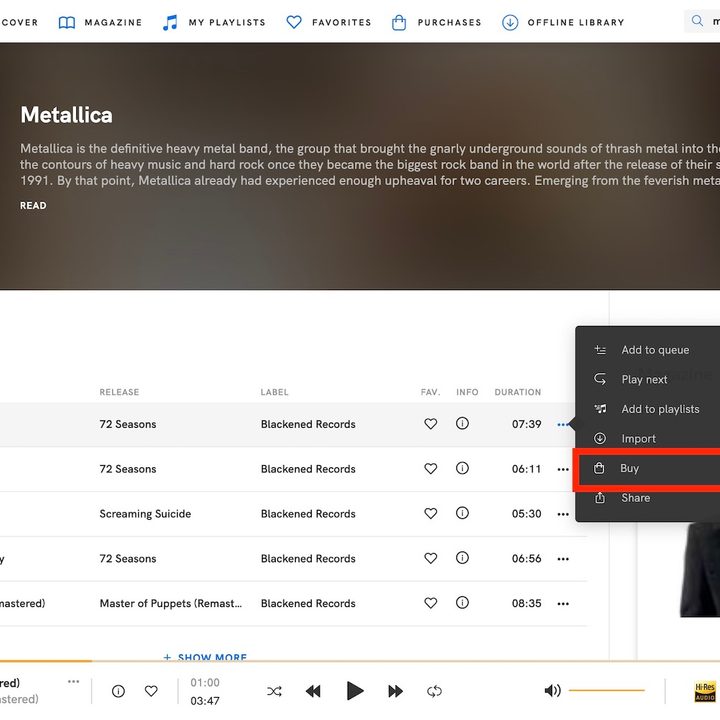Favorite the 05:30 Screaming Suicide track
The width and height of the screenshot is (720, 720).
pyautogui.click(x=430, y=513)
